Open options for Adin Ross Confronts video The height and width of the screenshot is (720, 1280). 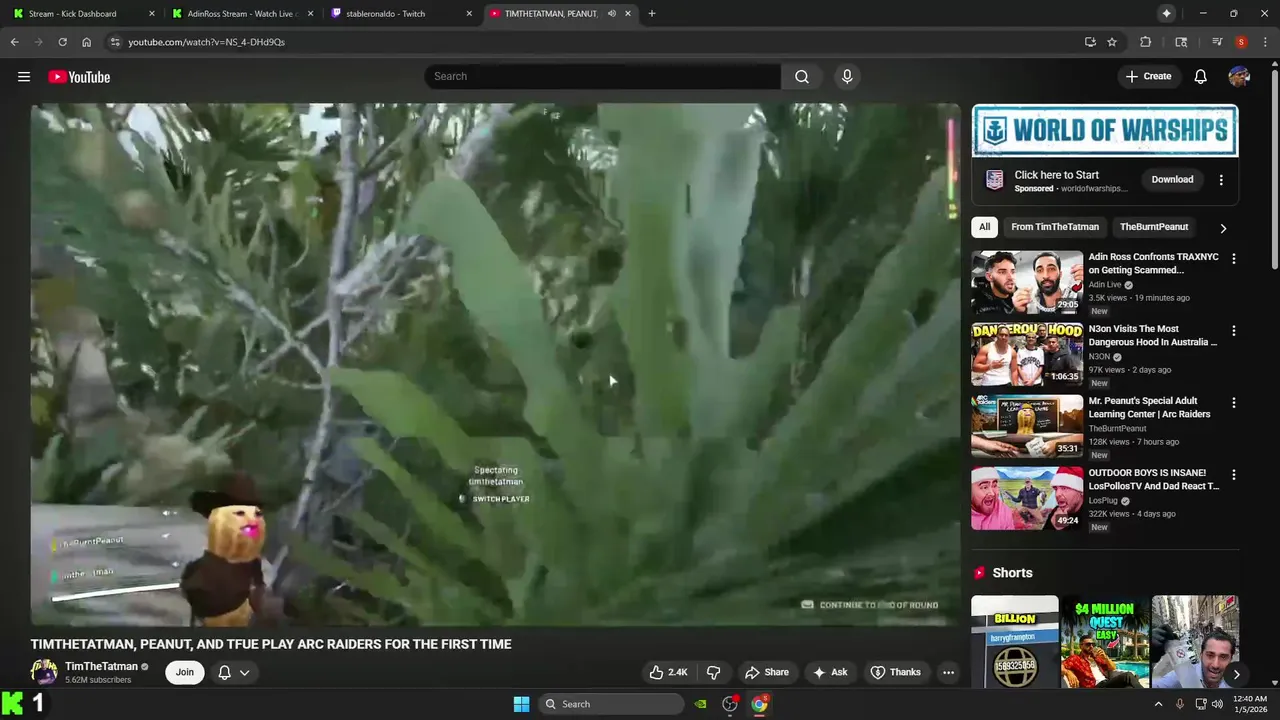coord(1233,258)
